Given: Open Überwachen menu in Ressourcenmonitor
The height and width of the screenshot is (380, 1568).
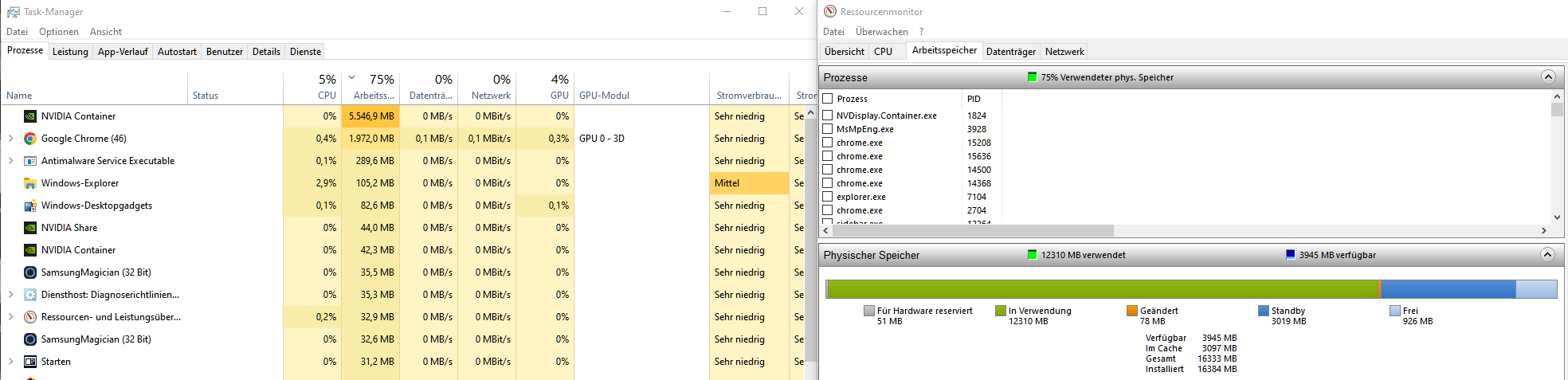Looking at the screenshot, I should (881, 32).
